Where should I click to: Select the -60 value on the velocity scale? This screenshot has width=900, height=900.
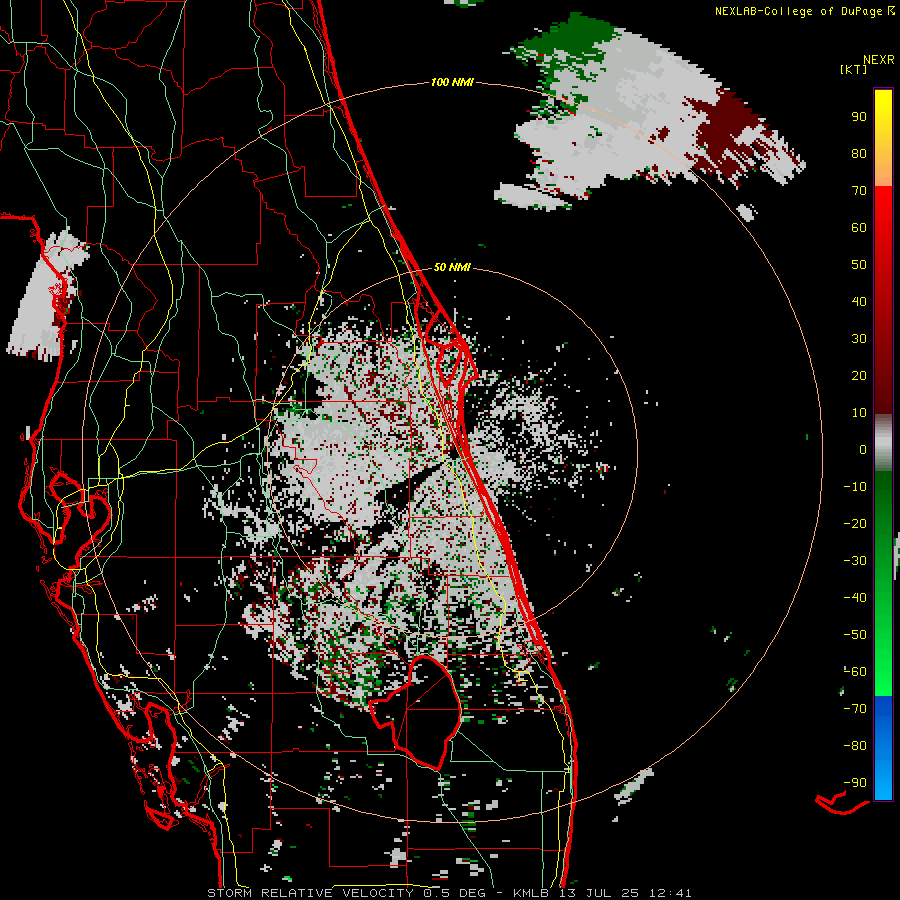(x=855, y=672)
